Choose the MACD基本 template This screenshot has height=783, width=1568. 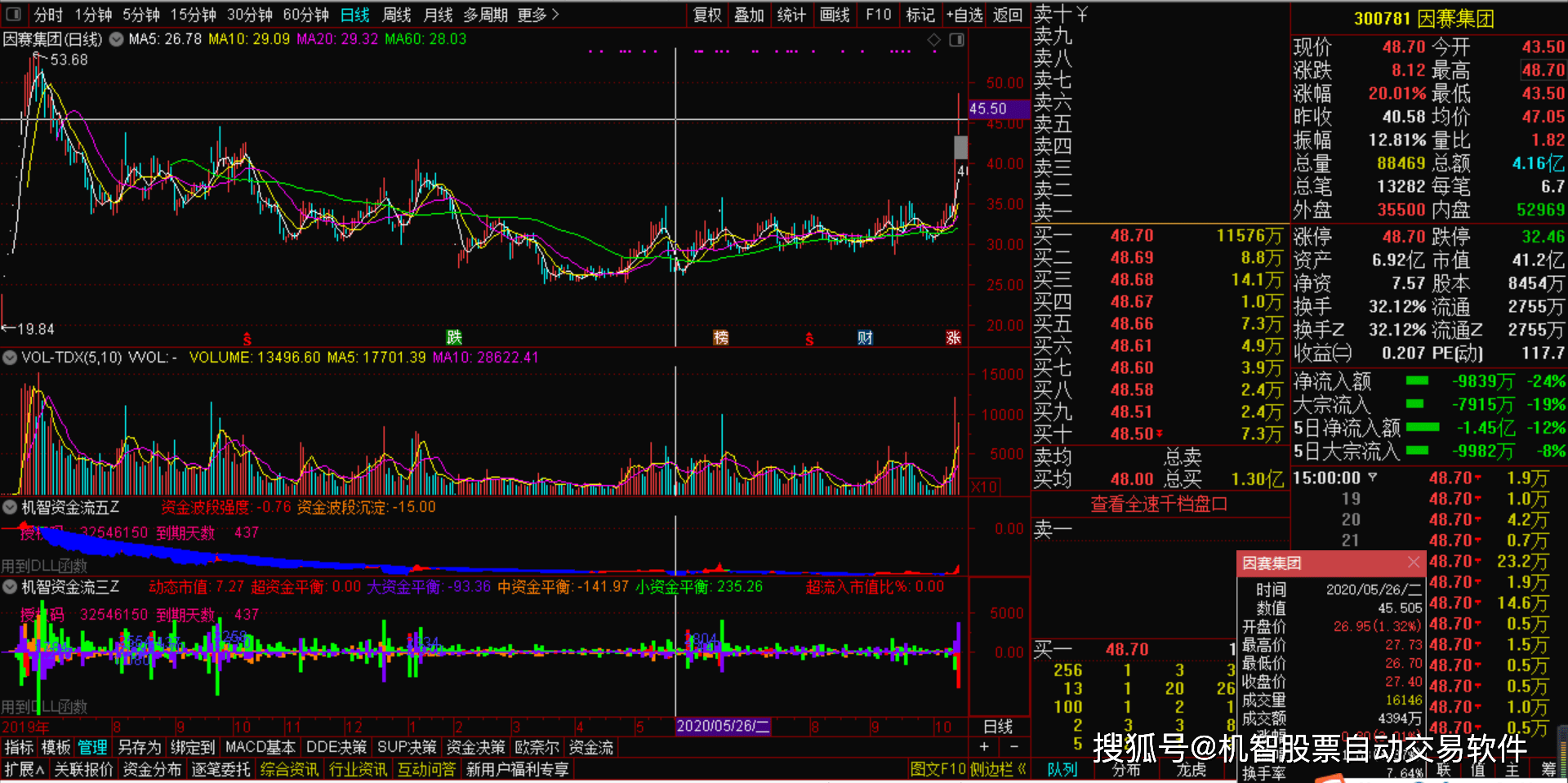coord(261,747)
